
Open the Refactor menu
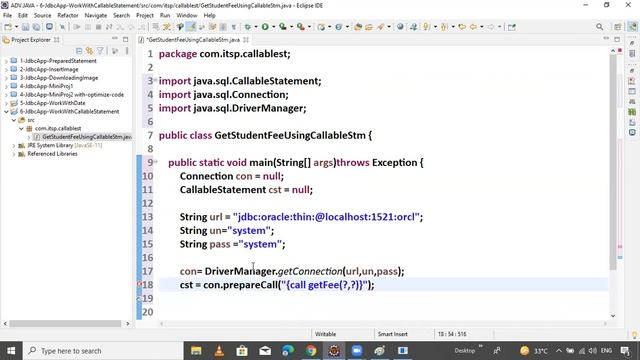coord(68,16)
